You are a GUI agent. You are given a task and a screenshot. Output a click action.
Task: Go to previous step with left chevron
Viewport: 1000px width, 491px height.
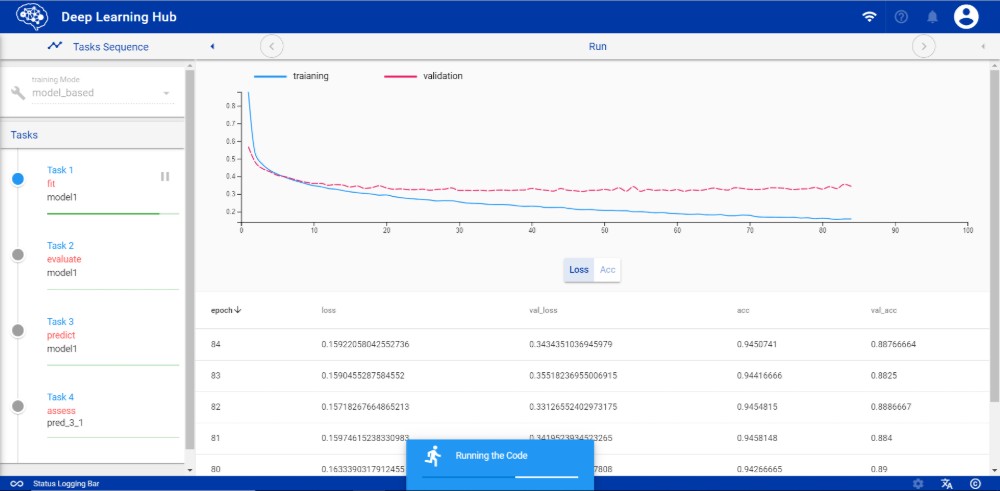(272, 46)
